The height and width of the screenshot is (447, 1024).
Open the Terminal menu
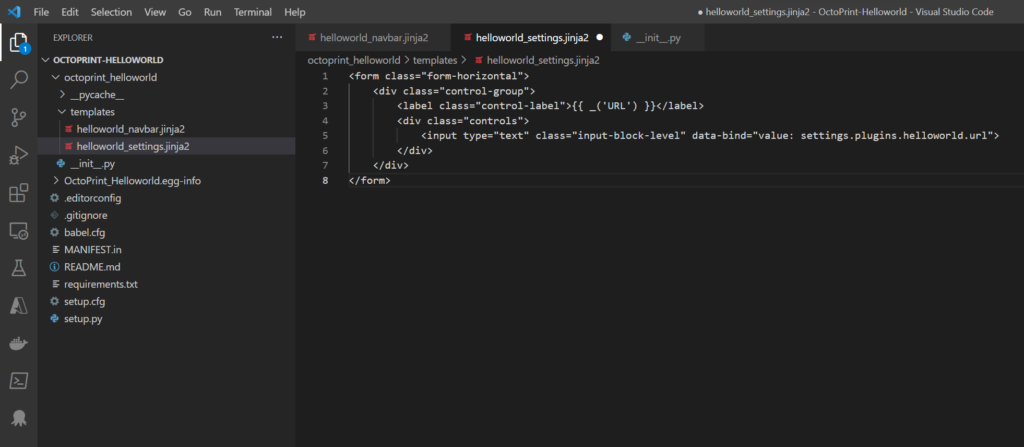pyautogui.click(x=253, y=12)
